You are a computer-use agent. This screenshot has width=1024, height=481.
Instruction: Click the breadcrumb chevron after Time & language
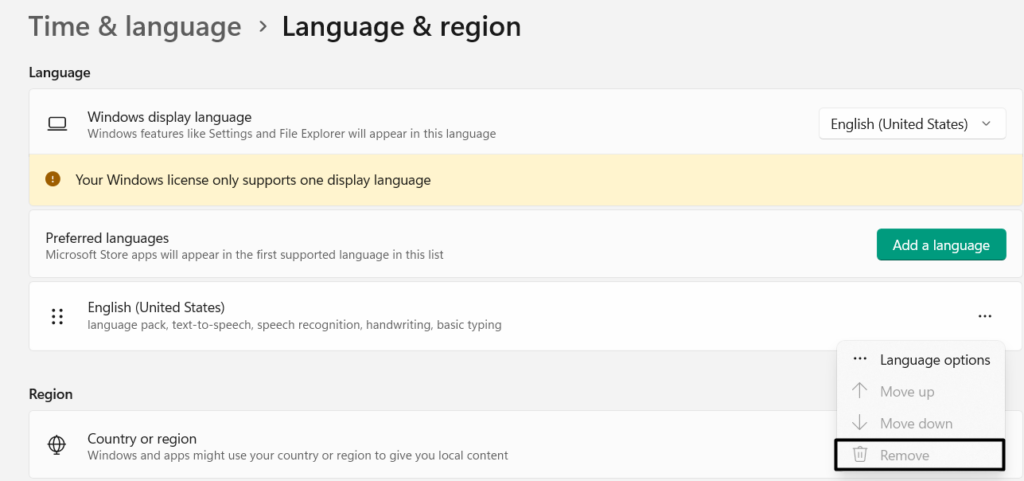coord(263,27)
